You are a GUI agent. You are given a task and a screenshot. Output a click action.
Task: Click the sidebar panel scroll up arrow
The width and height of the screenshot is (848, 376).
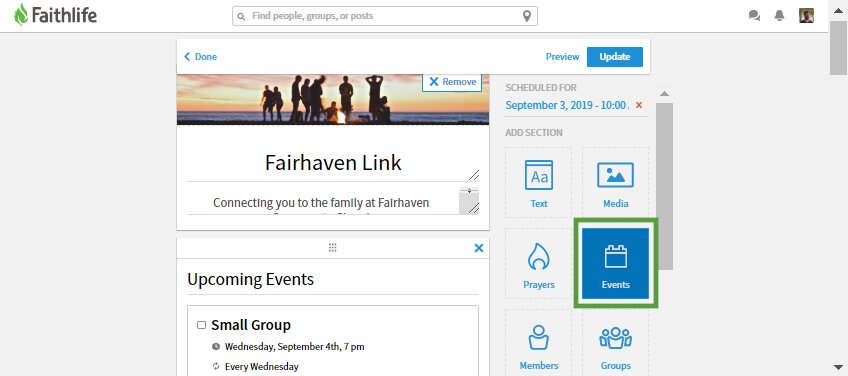point(664,94)
